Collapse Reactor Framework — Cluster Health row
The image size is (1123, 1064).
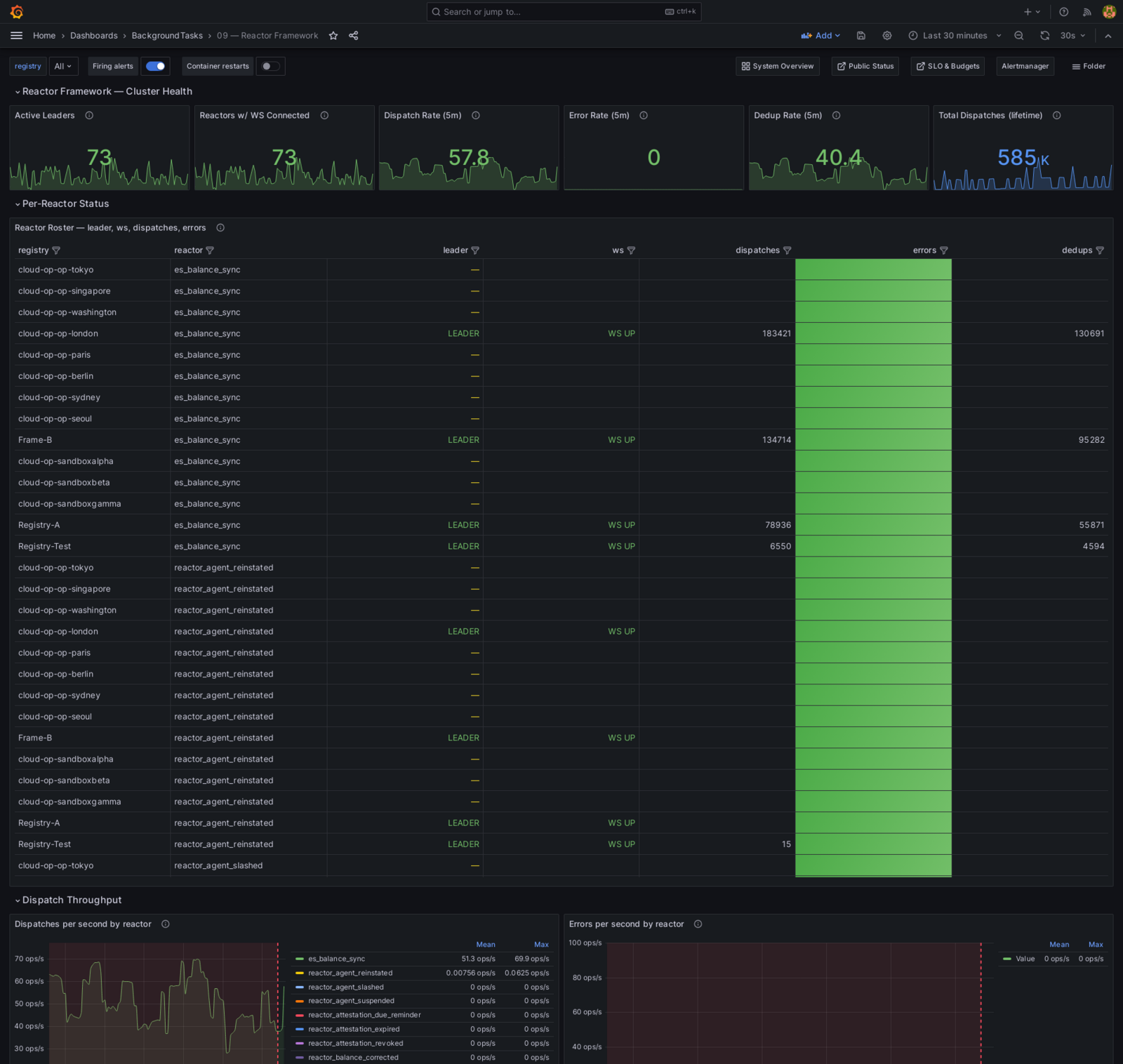[104, 92]
